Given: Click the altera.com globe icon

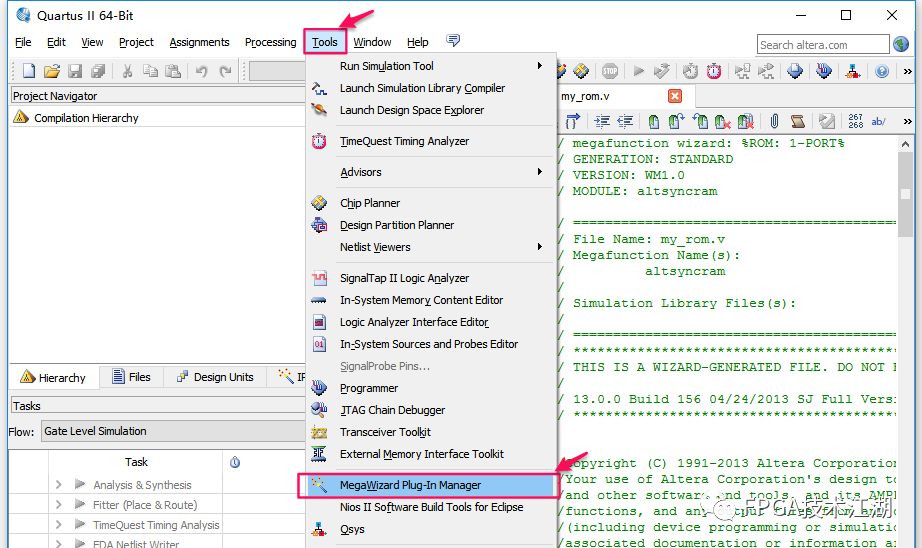Looking at the screenshot, I should (901, 44).
